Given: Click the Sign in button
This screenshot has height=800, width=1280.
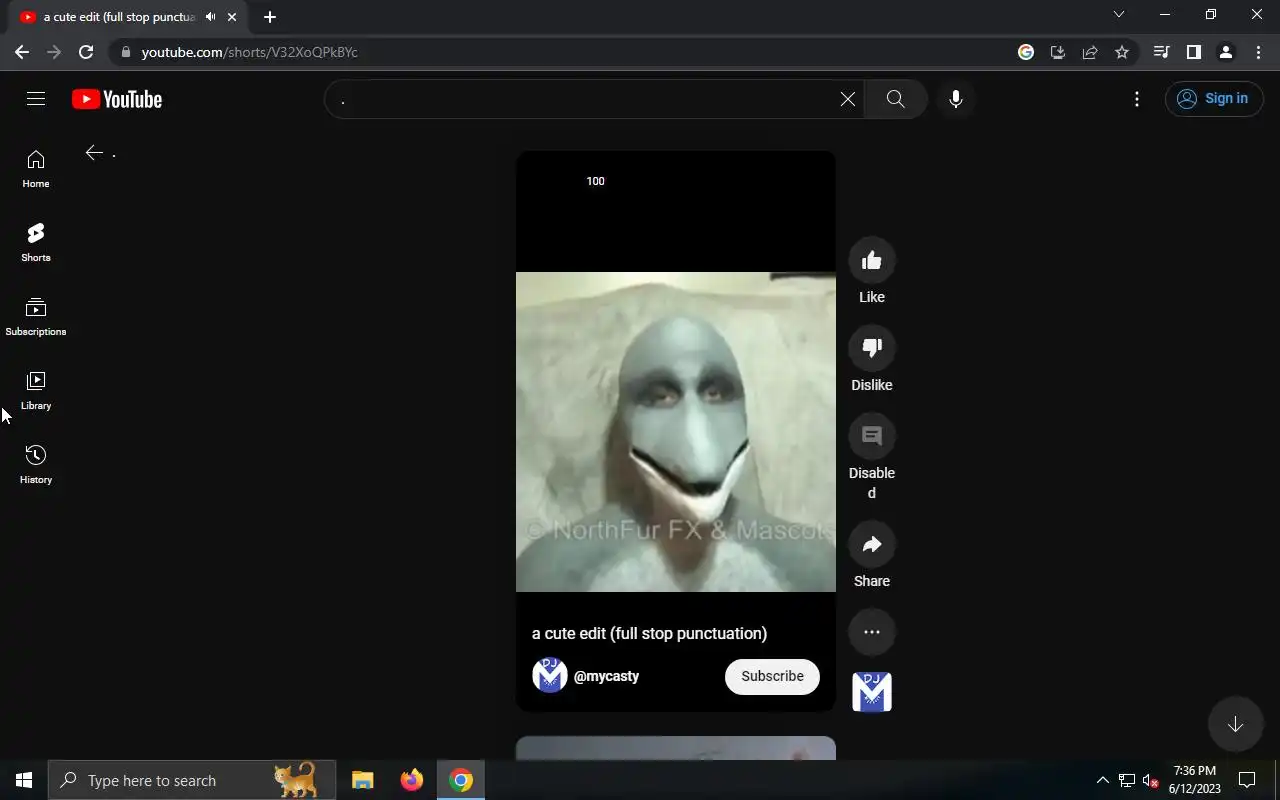Looking at the screenshot, I should coord(1214,99).
